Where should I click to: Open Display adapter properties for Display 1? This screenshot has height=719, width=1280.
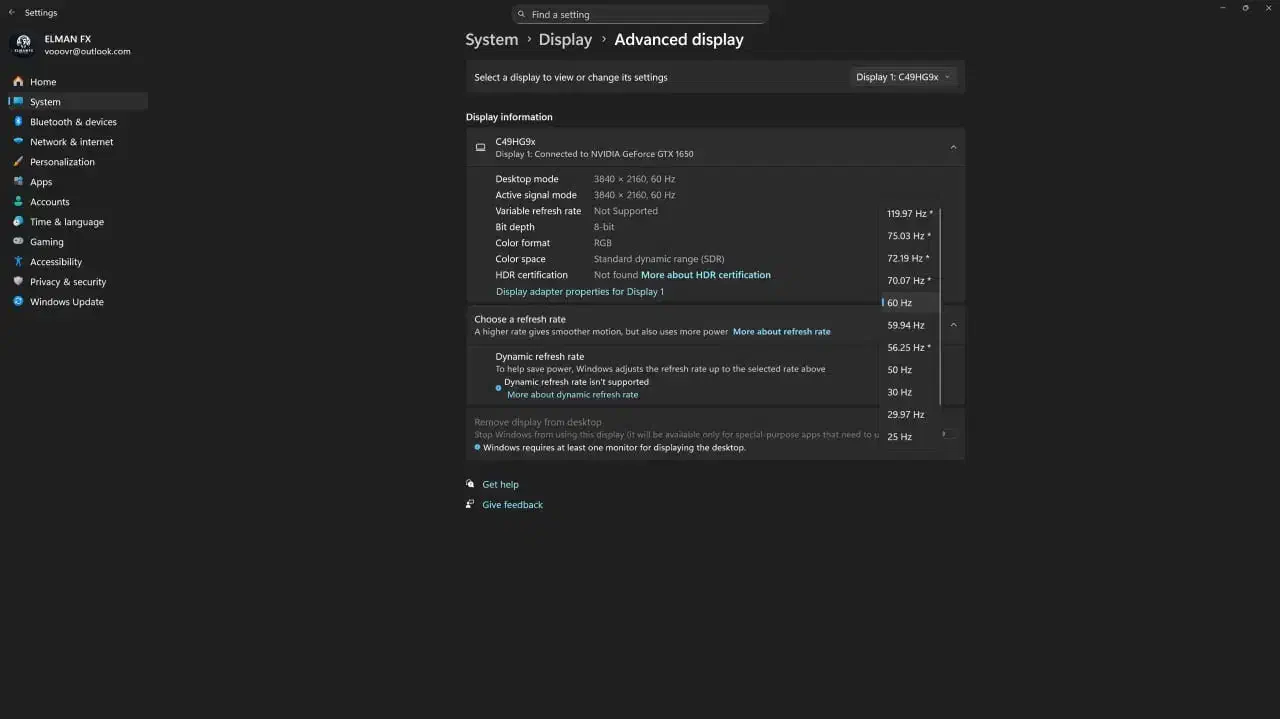coord(579,292)
